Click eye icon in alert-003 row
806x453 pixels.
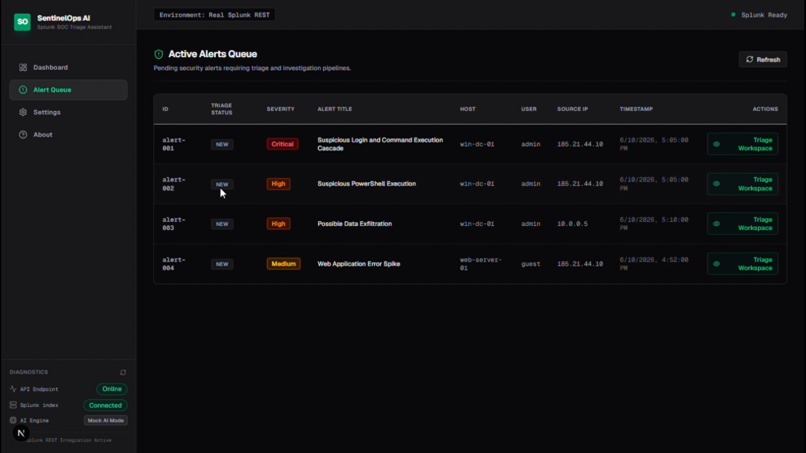tap(717, 224)
